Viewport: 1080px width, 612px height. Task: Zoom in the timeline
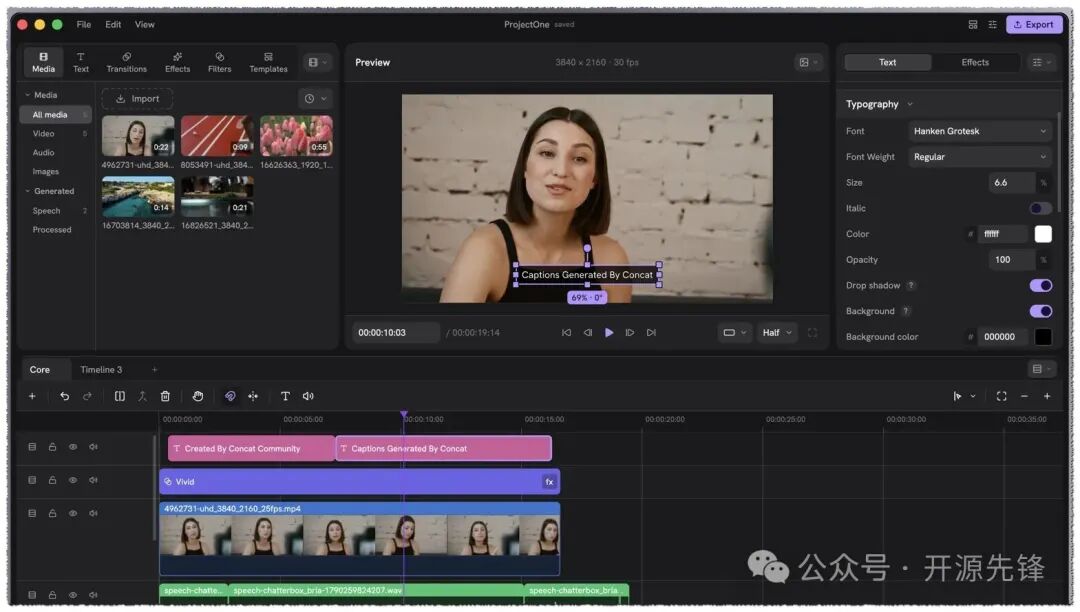point(1047,397)
